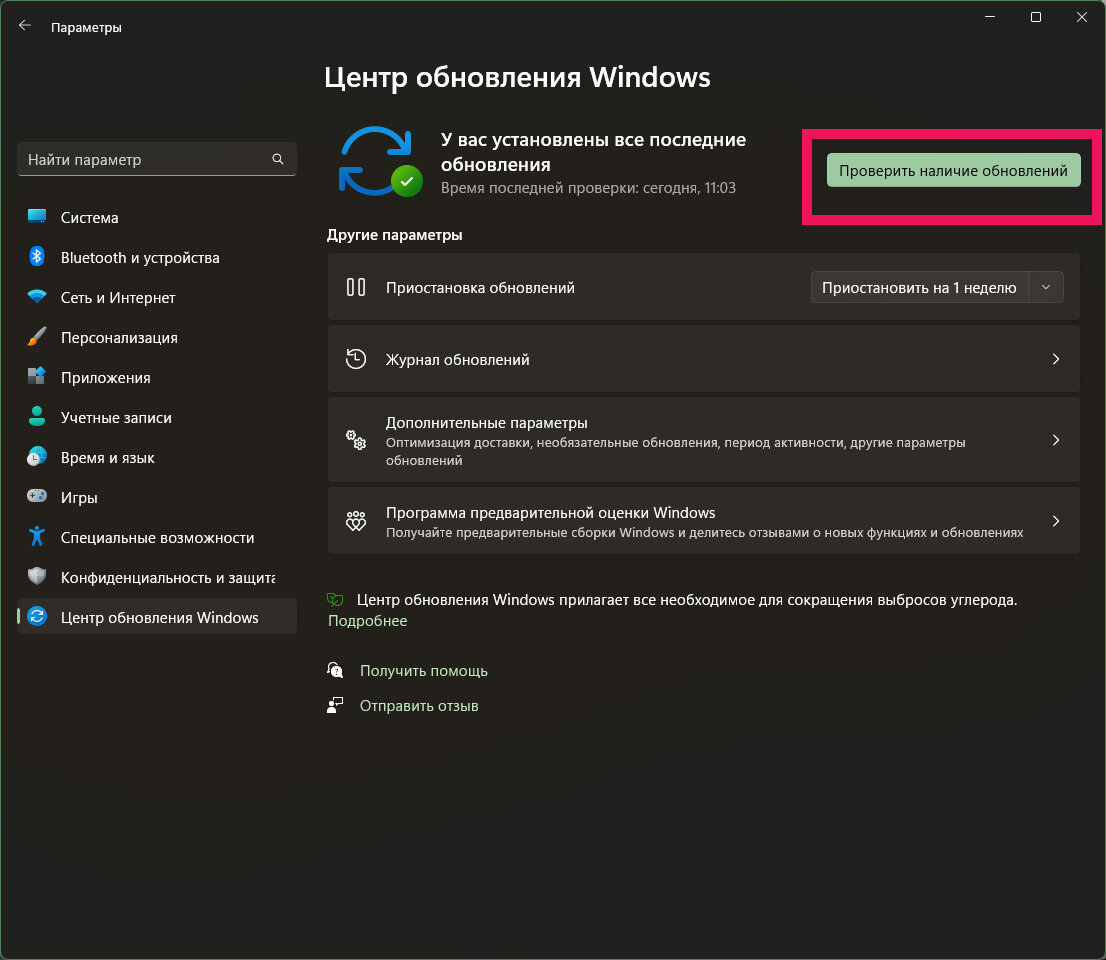
Task: Click the shield icon for Конфиденциальность
Action: click(37, 576)
